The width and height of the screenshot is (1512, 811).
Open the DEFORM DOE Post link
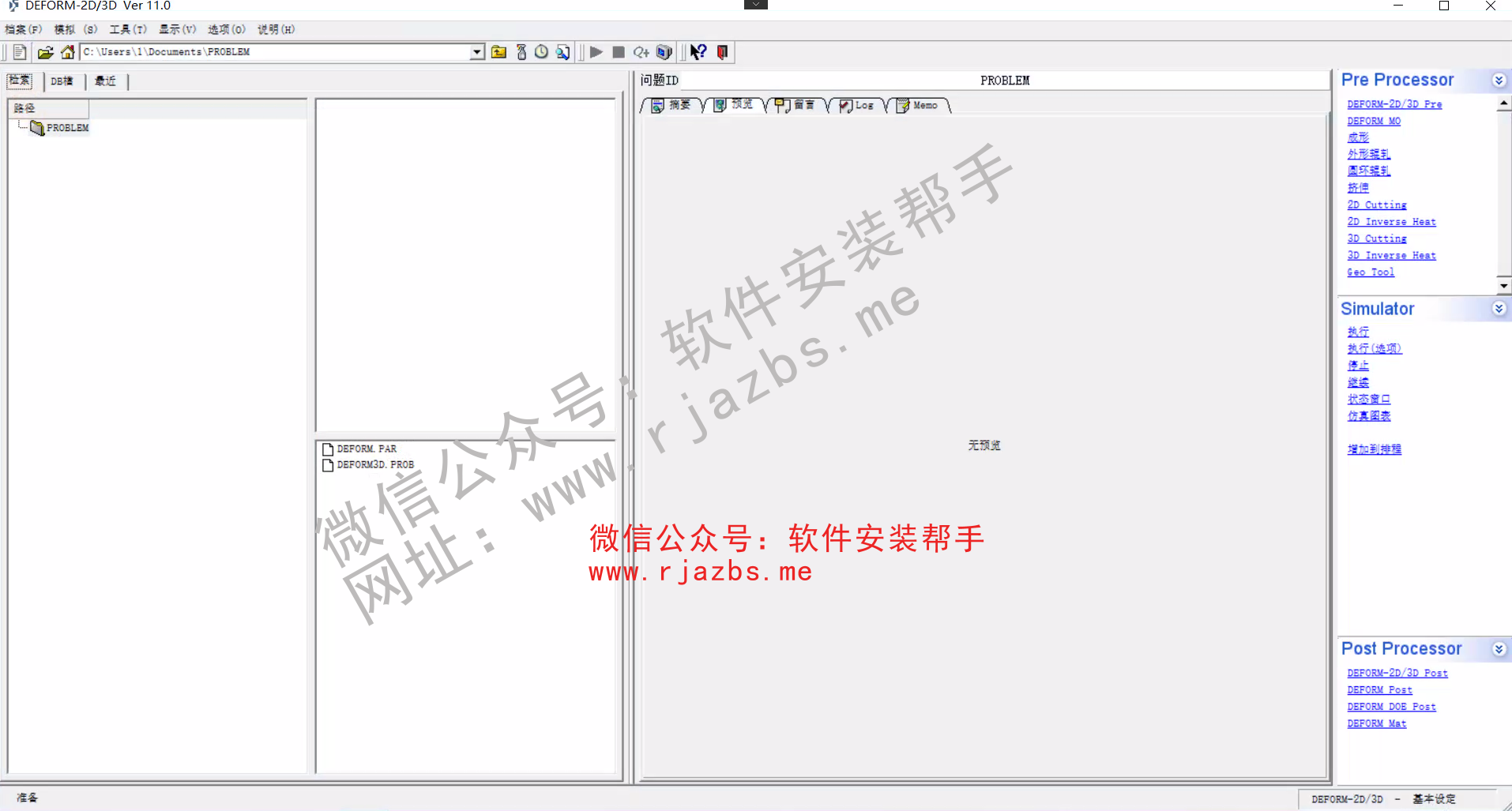1391,707
